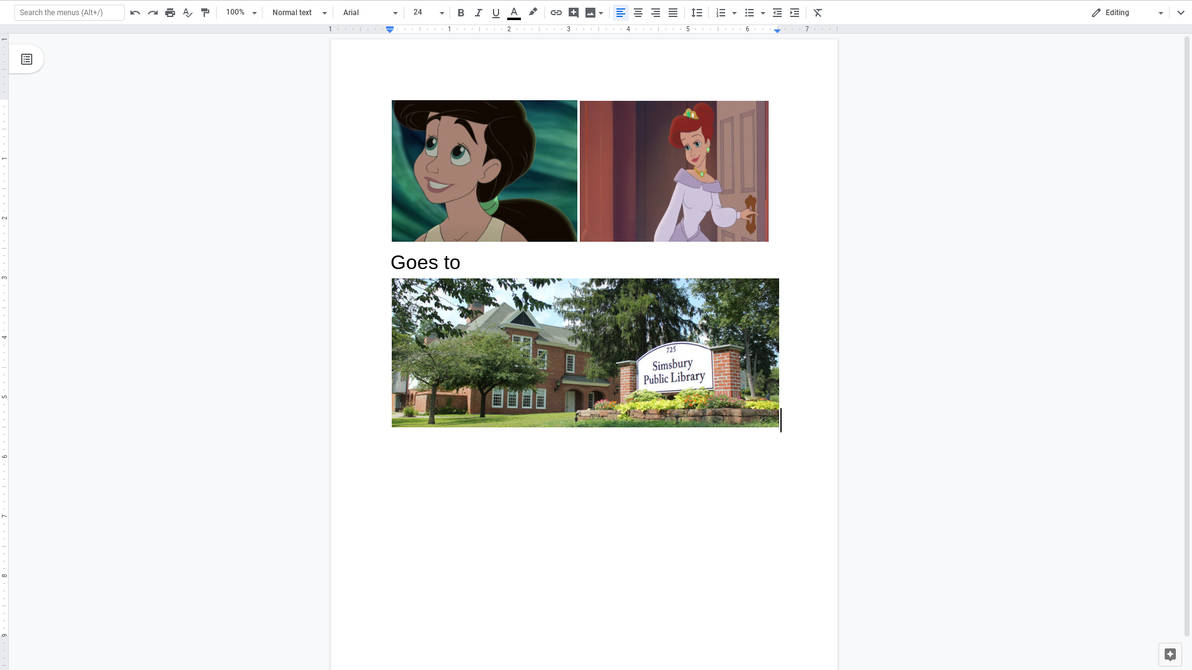This screenshot has height=670, width=1192.
Task: Expand the numbered list options arrow
Action: (x=734, y=13)
